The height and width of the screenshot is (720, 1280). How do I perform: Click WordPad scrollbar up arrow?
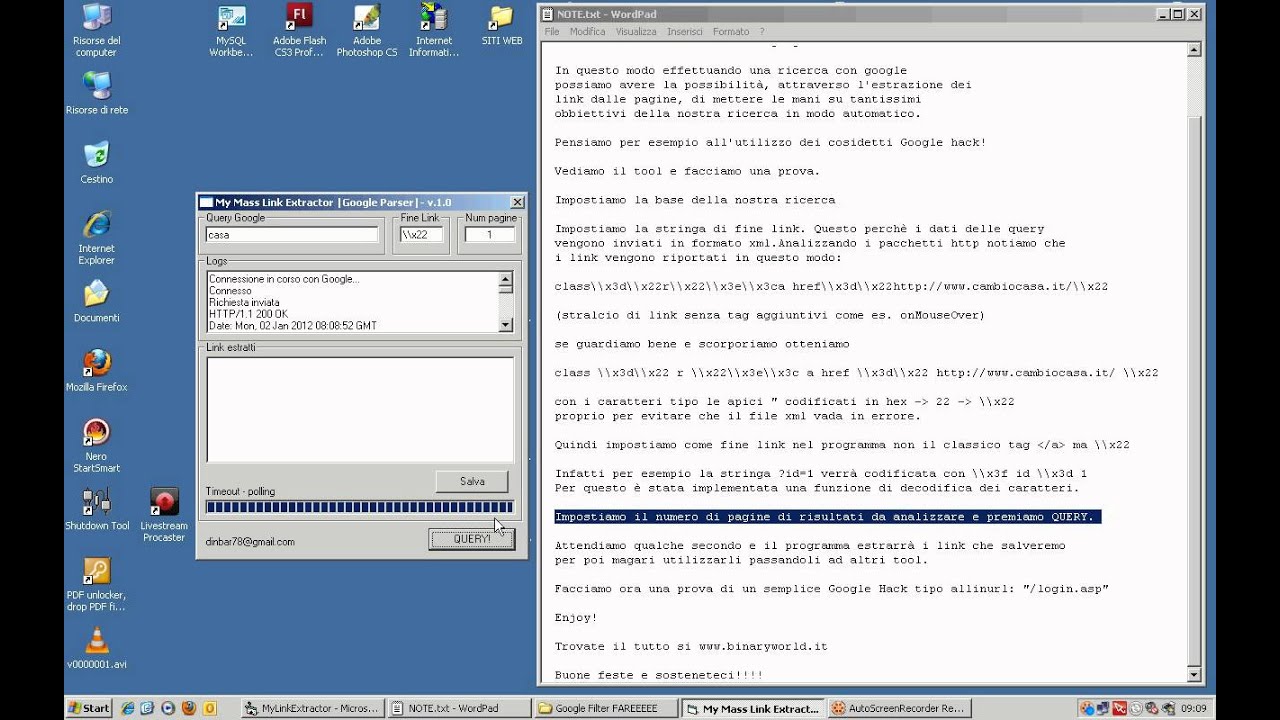pyautogui.click(x=1193, y=50)
